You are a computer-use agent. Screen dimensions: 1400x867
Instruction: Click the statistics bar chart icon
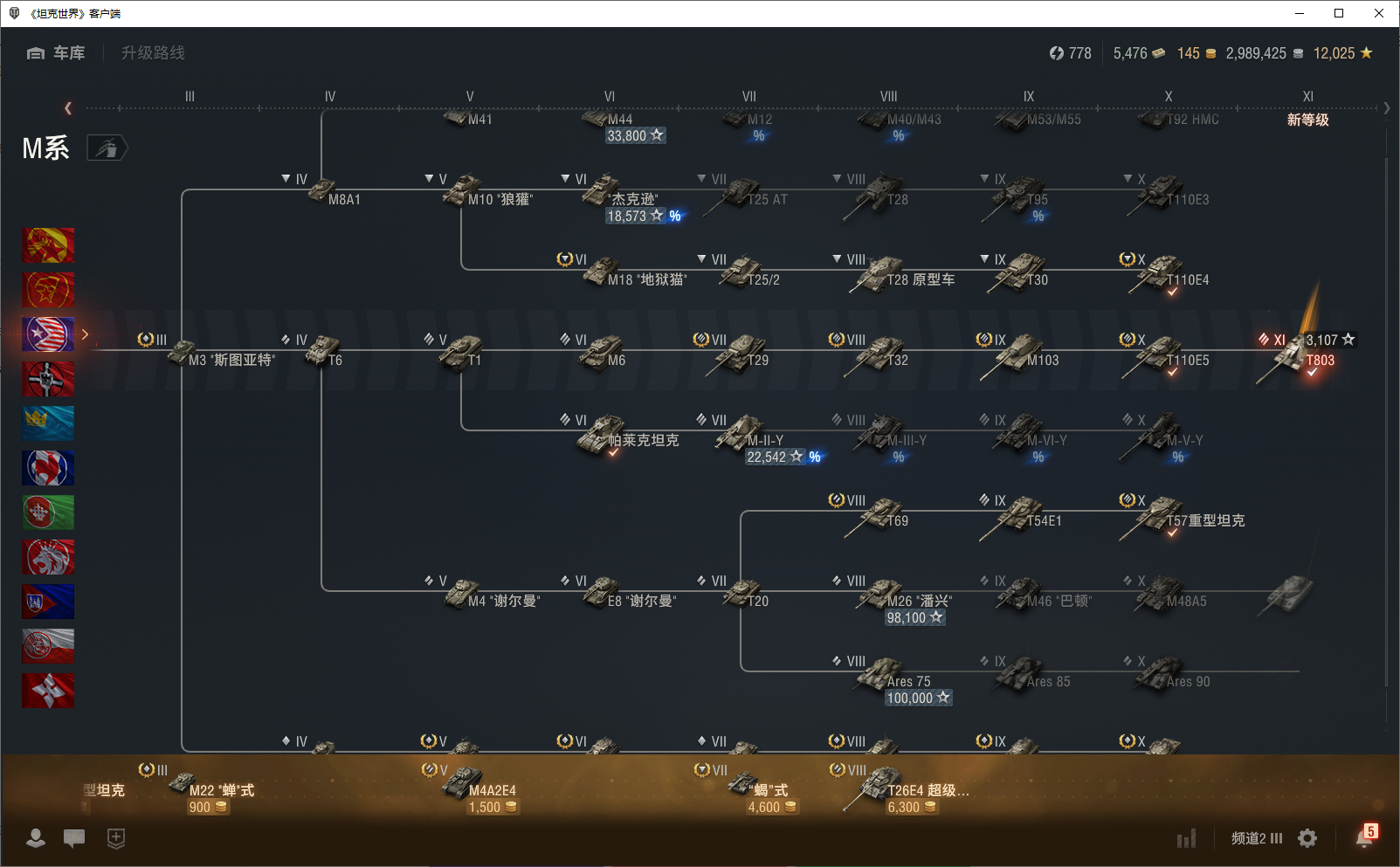click(1186, 839)
